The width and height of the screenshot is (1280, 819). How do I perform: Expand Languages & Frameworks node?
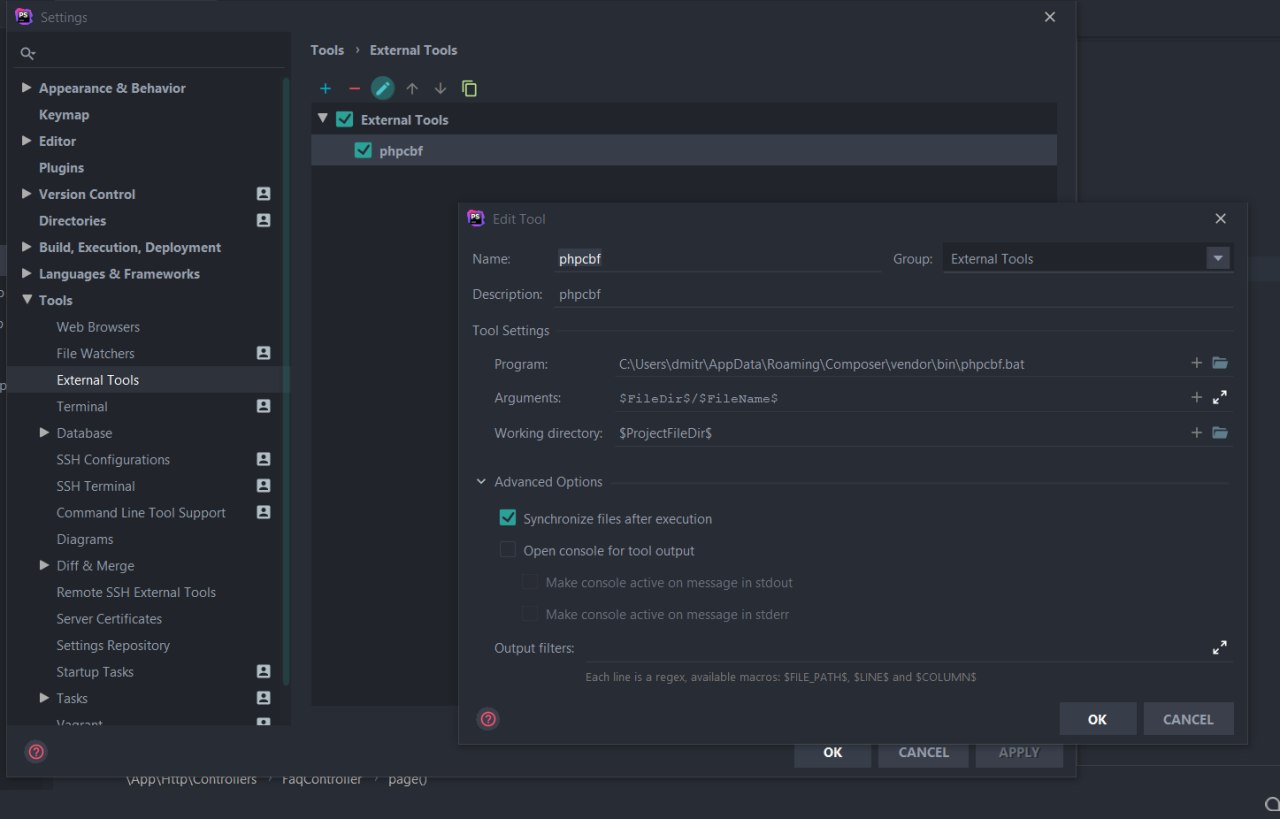27,273
